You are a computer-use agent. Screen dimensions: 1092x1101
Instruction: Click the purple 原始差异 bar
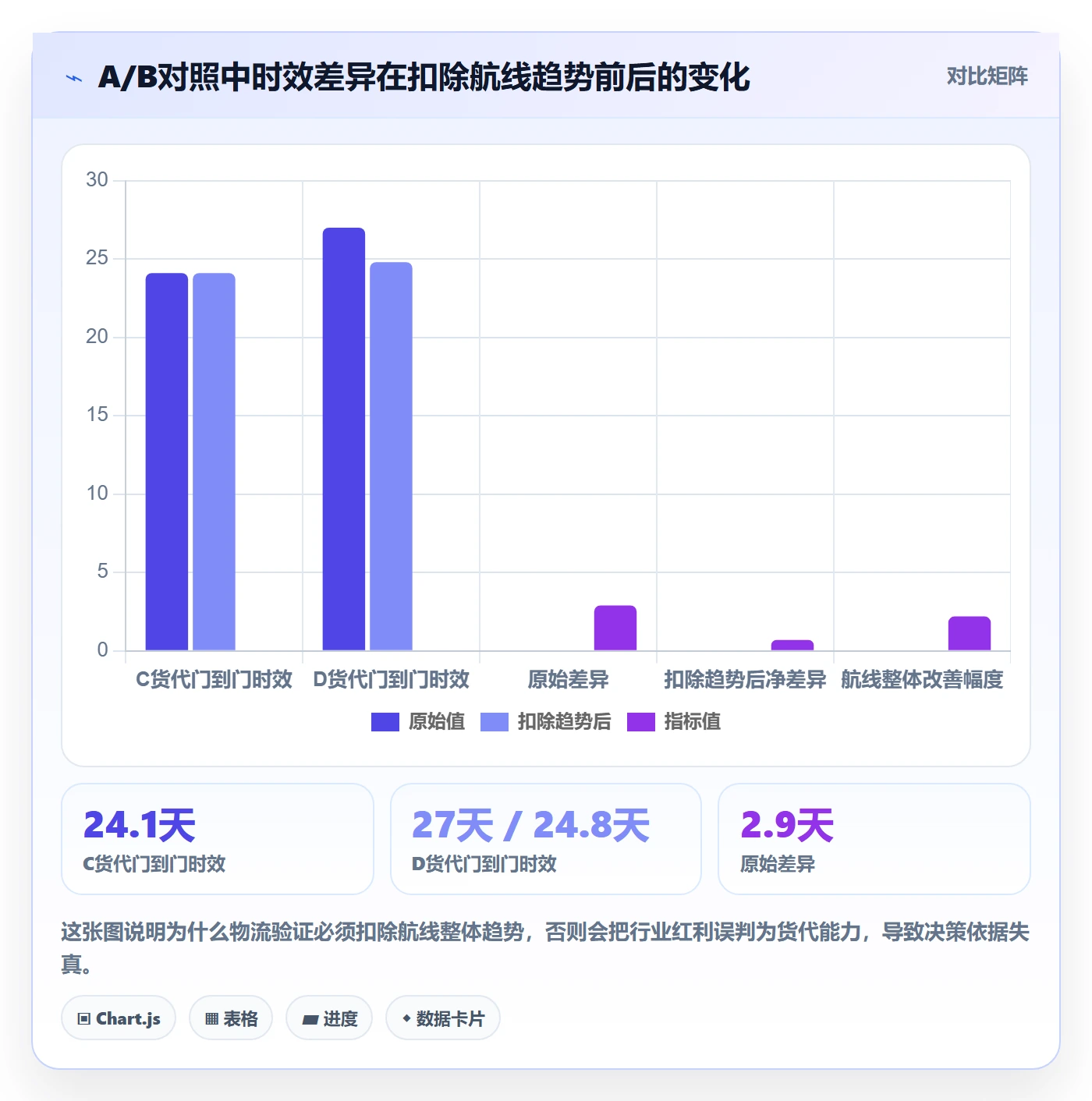click(x=615, y=628)
